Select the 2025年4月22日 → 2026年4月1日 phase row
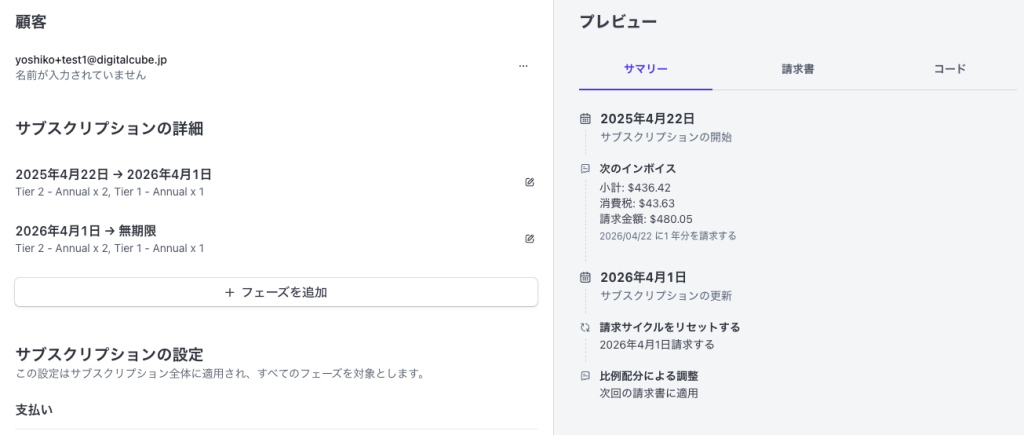This screenshot has width=1024, height=435. pyautogui.click(x=276, y=183)
